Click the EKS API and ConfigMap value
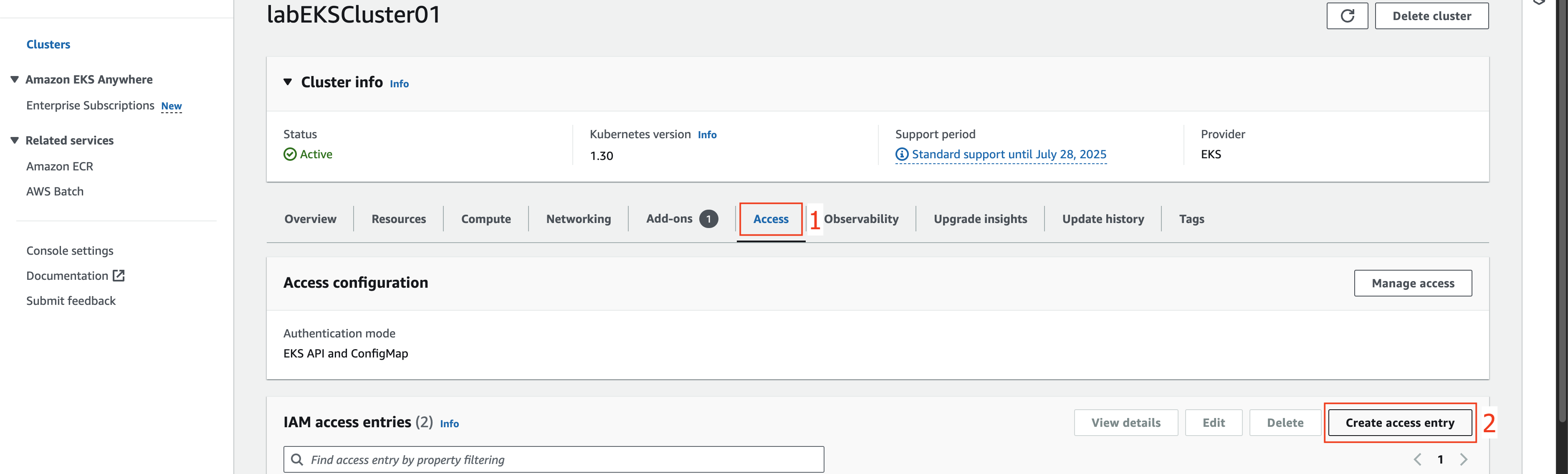Viewport: 1568px width, 474px height. coord(346,353)
